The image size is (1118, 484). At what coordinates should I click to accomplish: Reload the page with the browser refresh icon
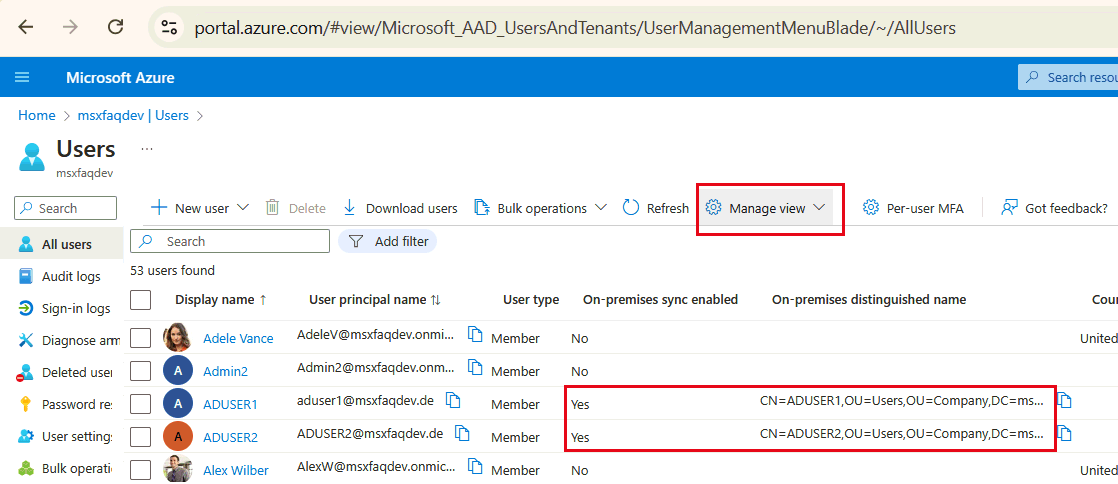tap(116, 27)
